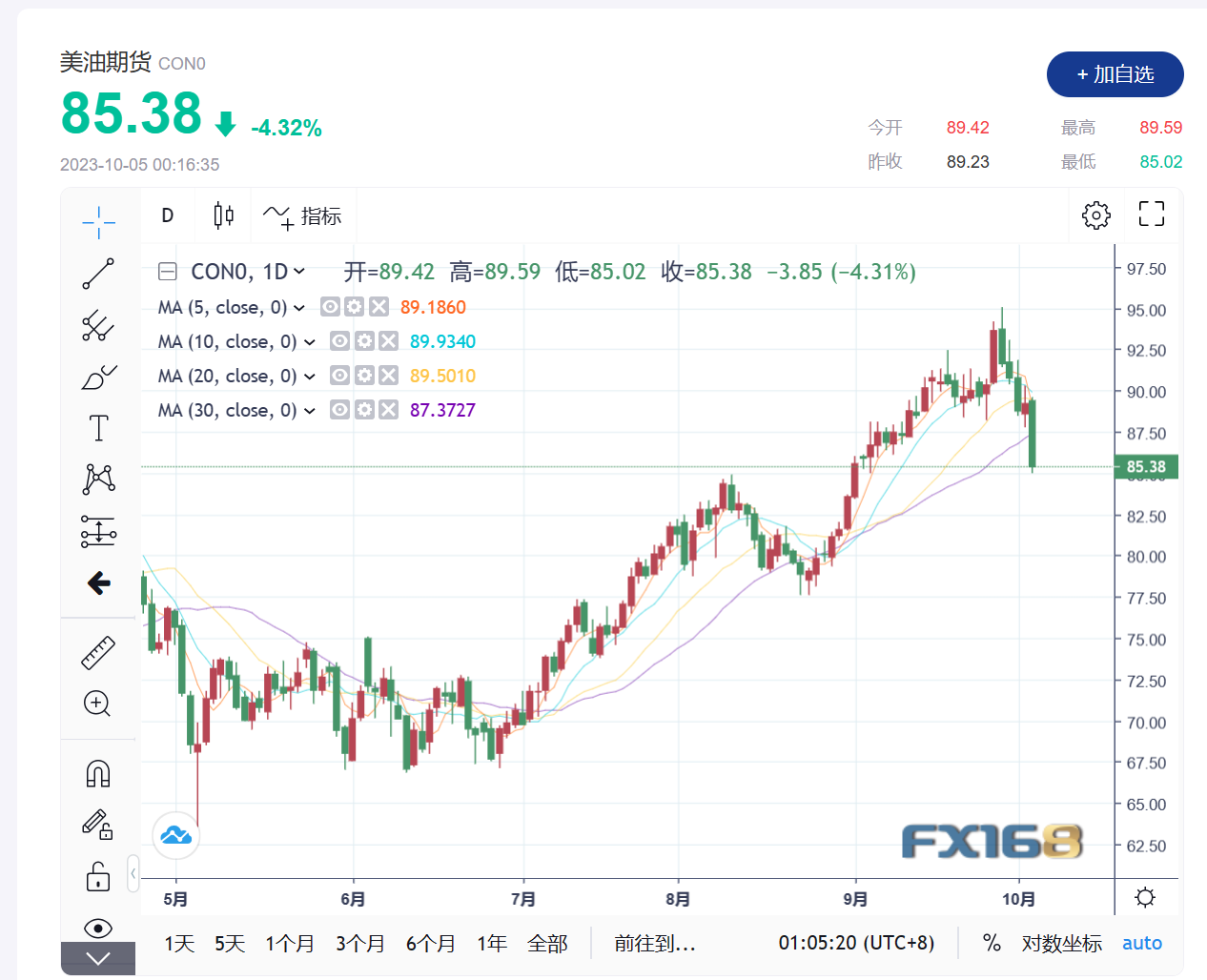Screen dimensions: 1207x980
Task: Select the XABCD pattern tool
Action: click(98, 479)
